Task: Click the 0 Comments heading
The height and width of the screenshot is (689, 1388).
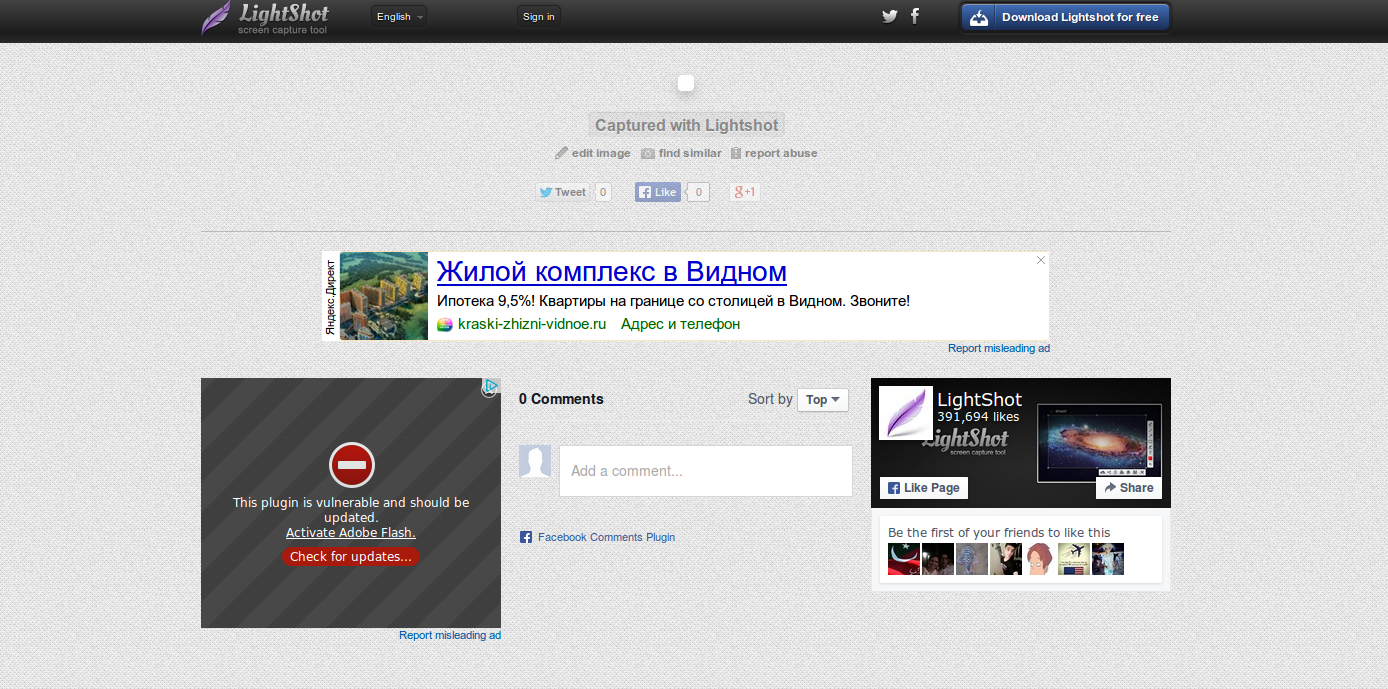Action: tap(561, 399)
